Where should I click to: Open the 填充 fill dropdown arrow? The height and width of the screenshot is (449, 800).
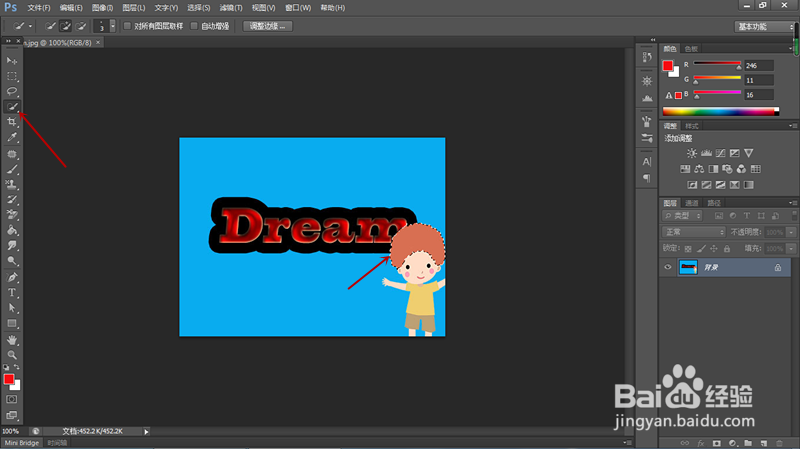[x=791, y=248]
